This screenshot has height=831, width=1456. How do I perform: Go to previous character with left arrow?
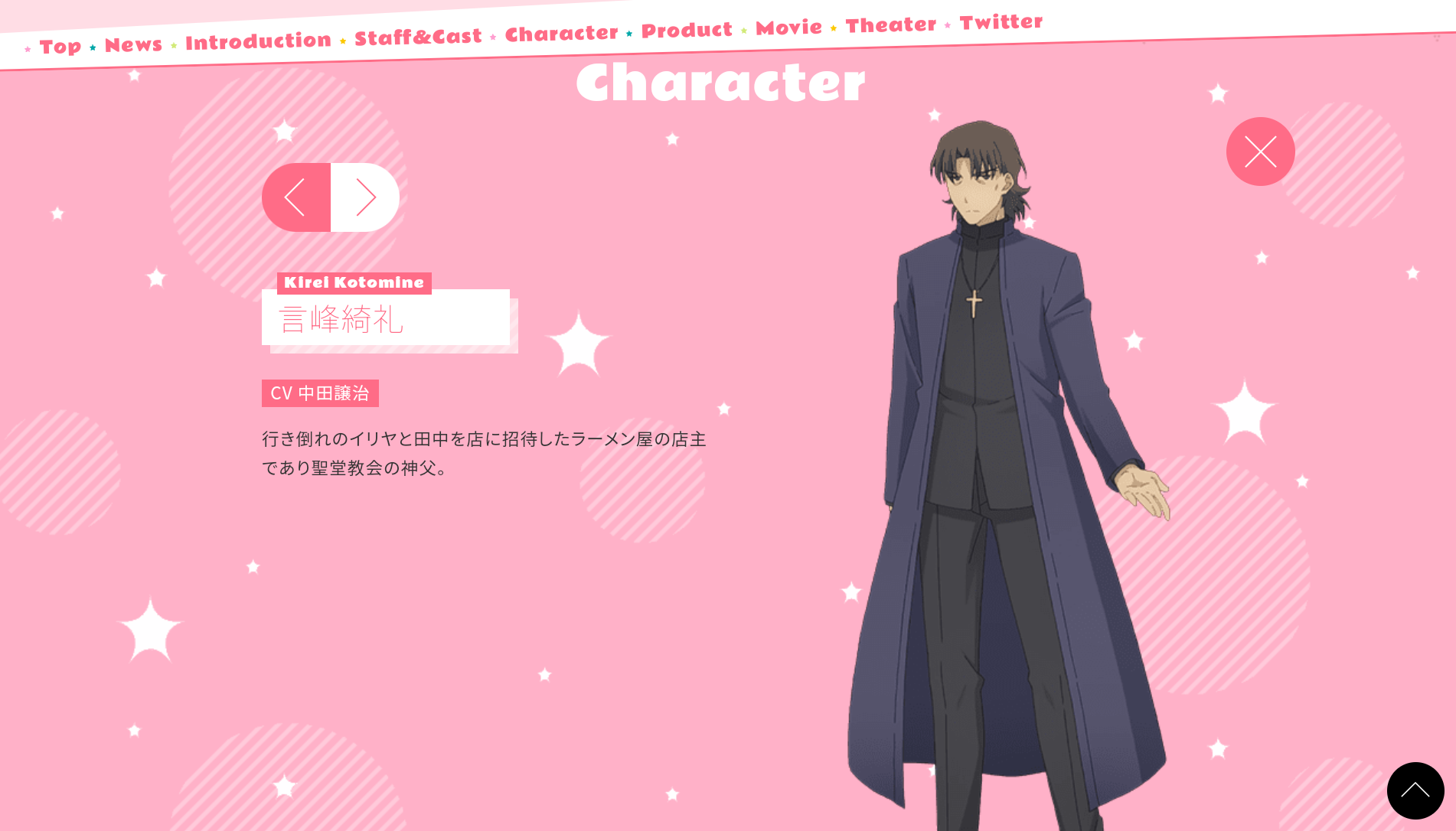point(296,197)
